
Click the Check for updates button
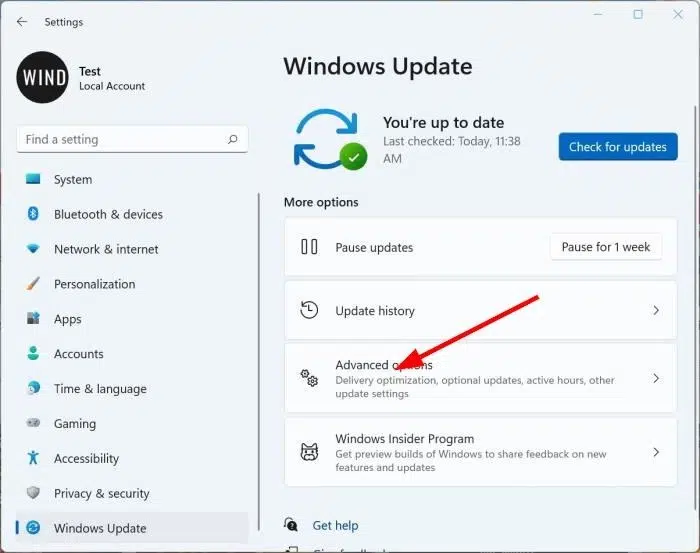pos(618,146)
